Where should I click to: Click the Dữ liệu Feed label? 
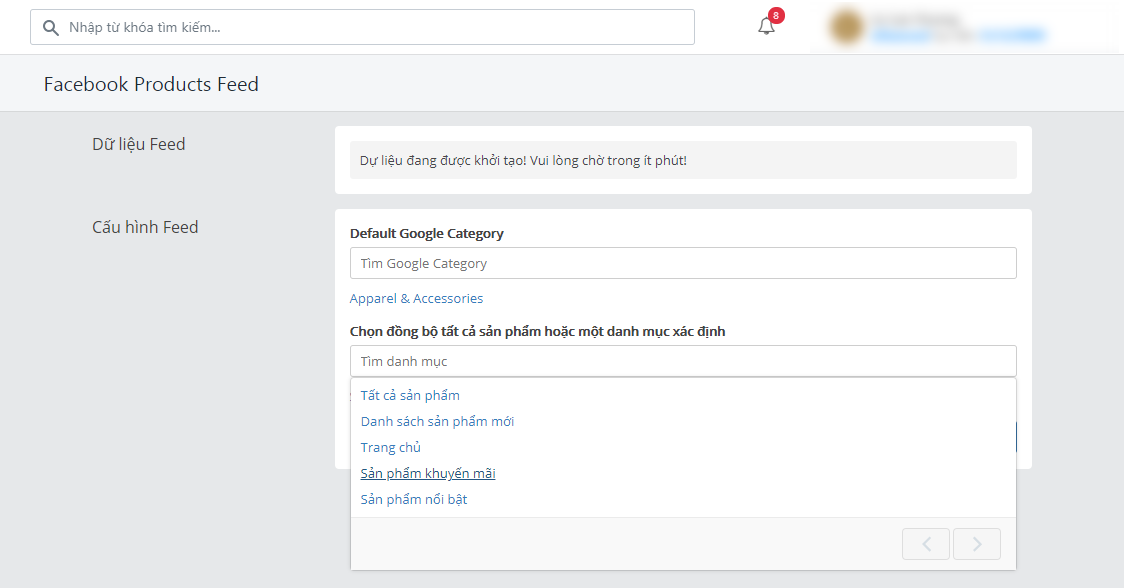[x=138, y=144]
